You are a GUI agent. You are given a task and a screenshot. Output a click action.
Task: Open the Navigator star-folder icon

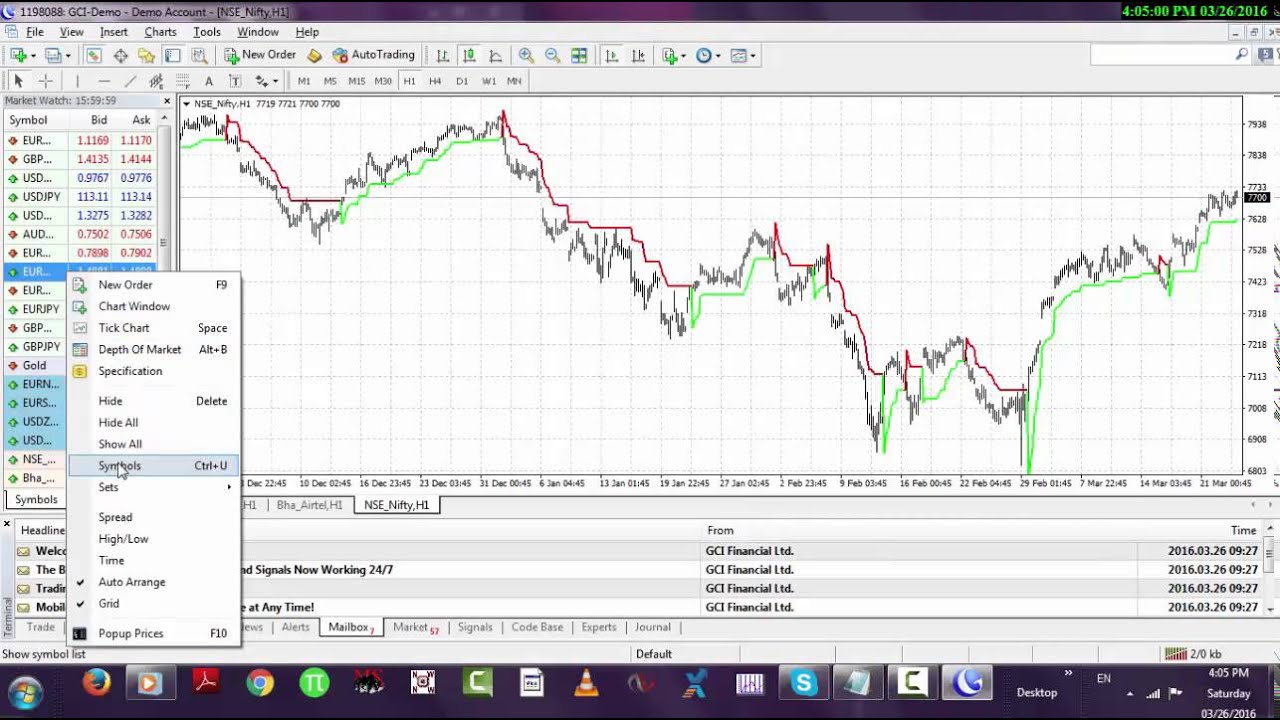pos(146,56)
